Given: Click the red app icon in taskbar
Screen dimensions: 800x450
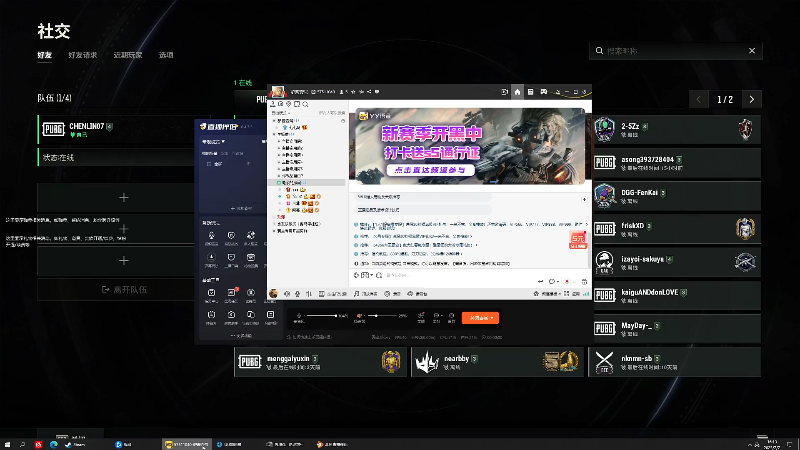Looking at the screenshot, I should point(38,444).
